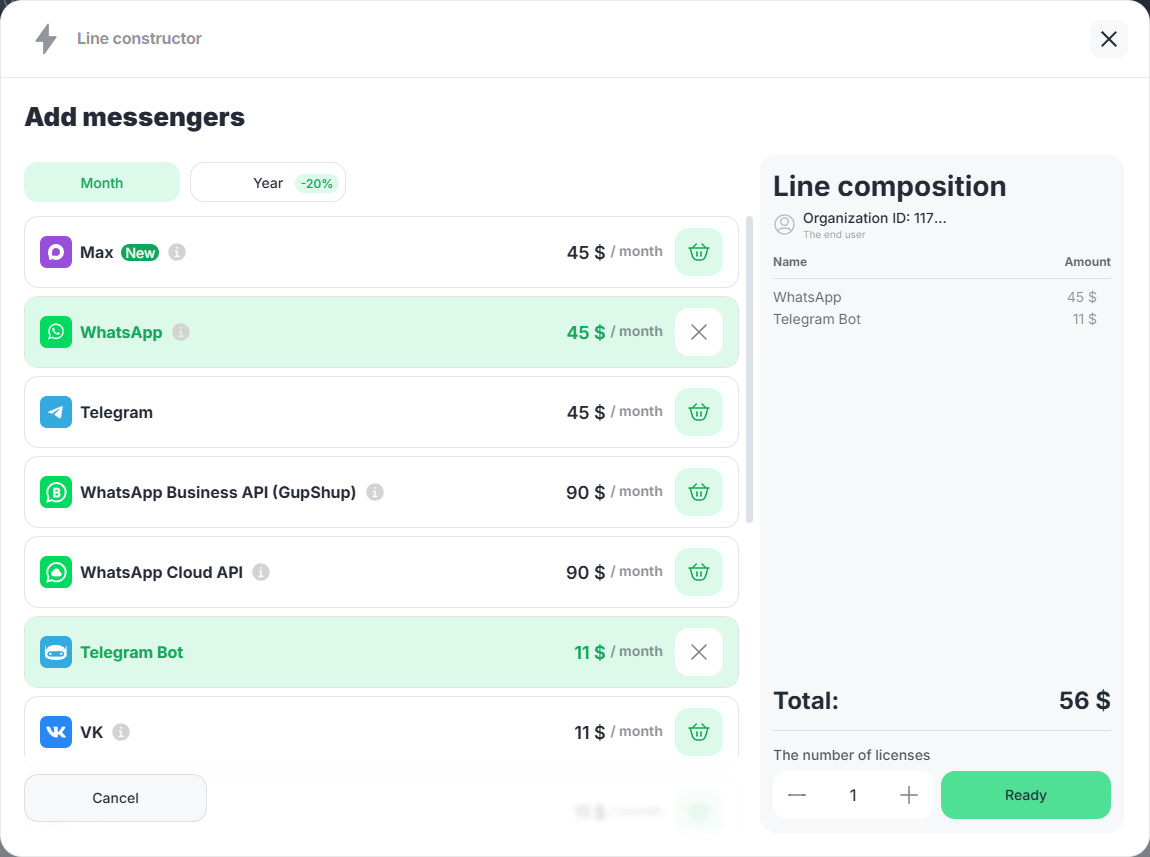Switch to Year billing with -20% discount

coord(268,183)
